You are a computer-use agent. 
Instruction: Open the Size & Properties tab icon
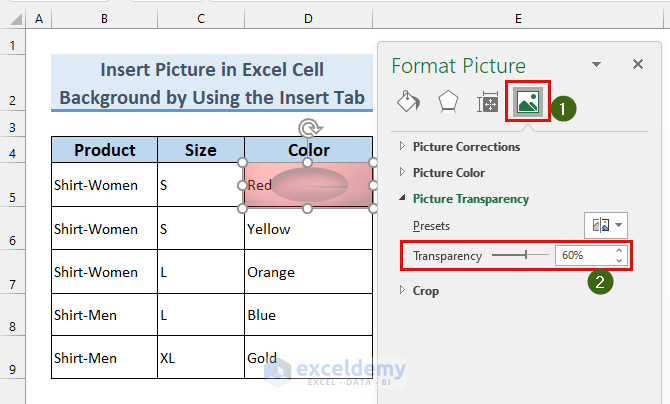[x=488, y=102]
